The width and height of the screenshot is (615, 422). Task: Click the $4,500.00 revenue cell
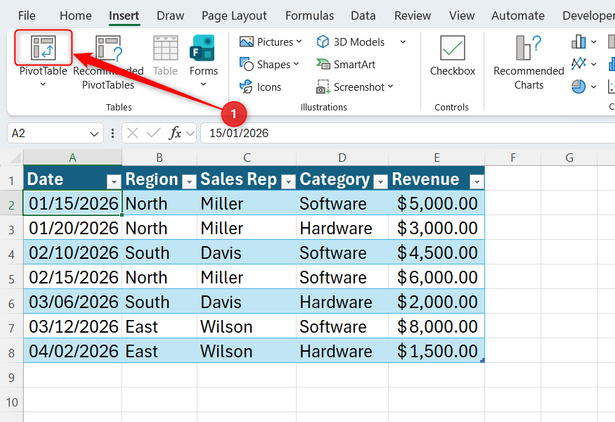(437, 253)
